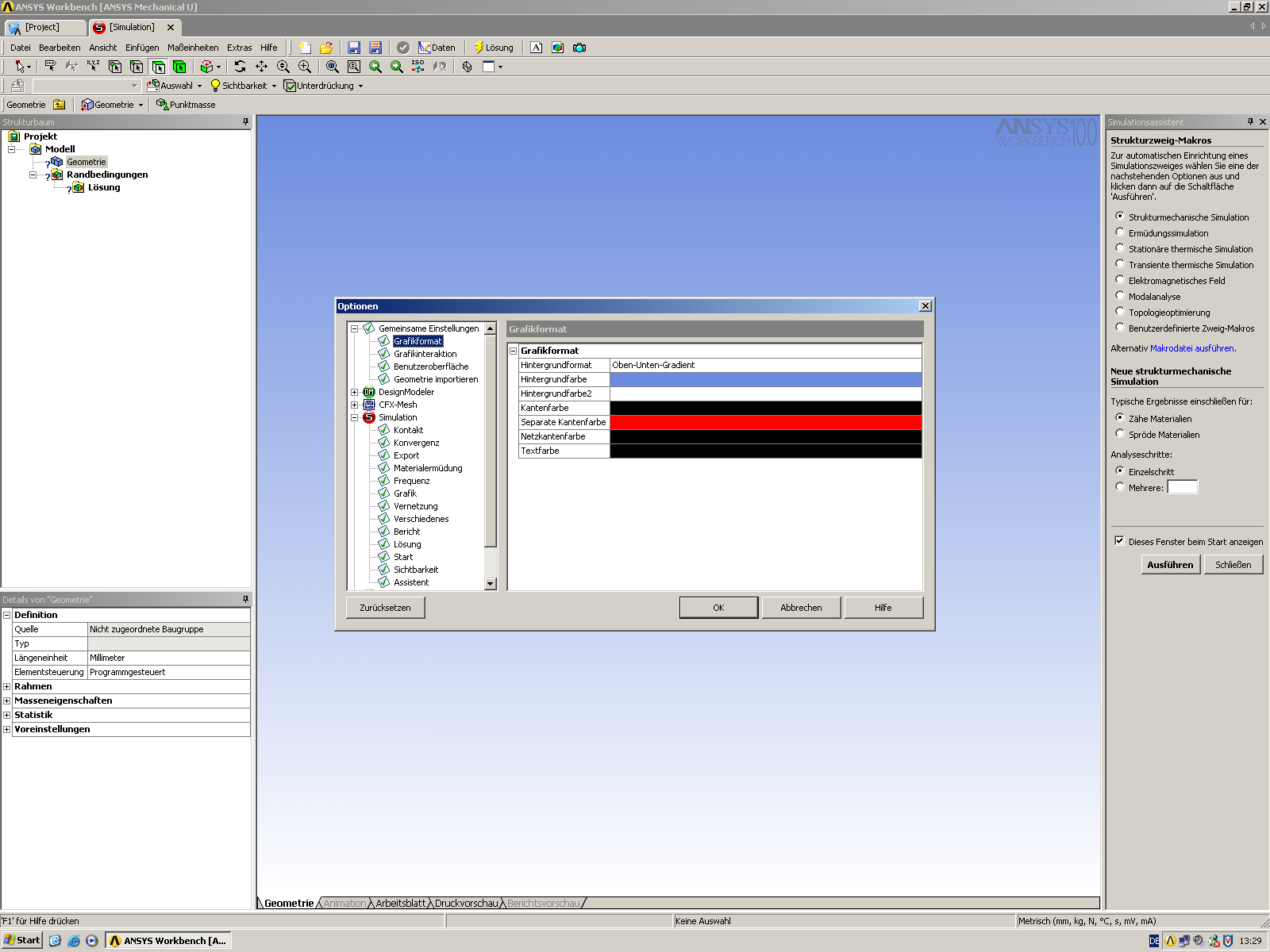Screen dimensions: 1270x952
Task: Toggle 'Dieses Fenster beim Start anzeigen' checkbox
Action: [x=1120, y=541]
